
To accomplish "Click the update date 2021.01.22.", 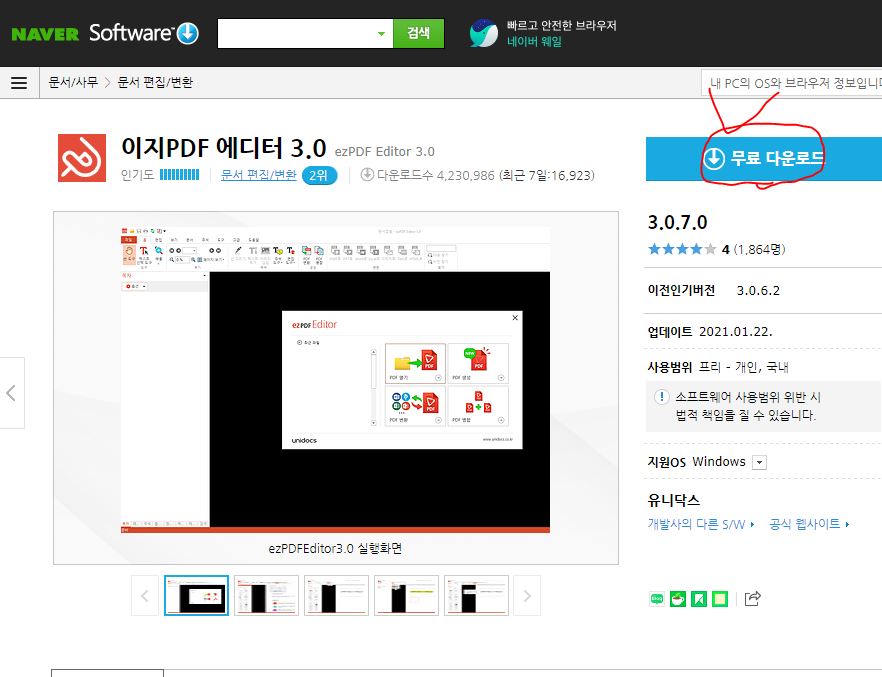I will [735, 332].
